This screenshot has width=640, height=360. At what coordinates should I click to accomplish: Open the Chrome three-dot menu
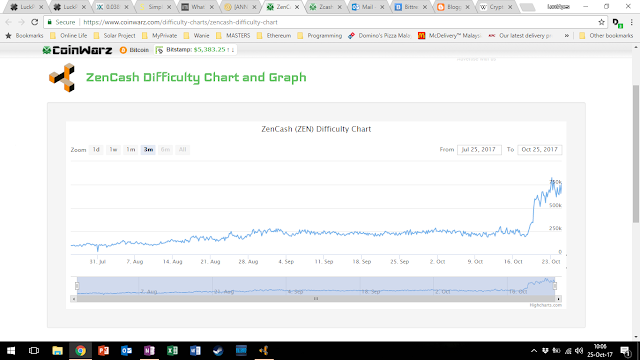632,22
